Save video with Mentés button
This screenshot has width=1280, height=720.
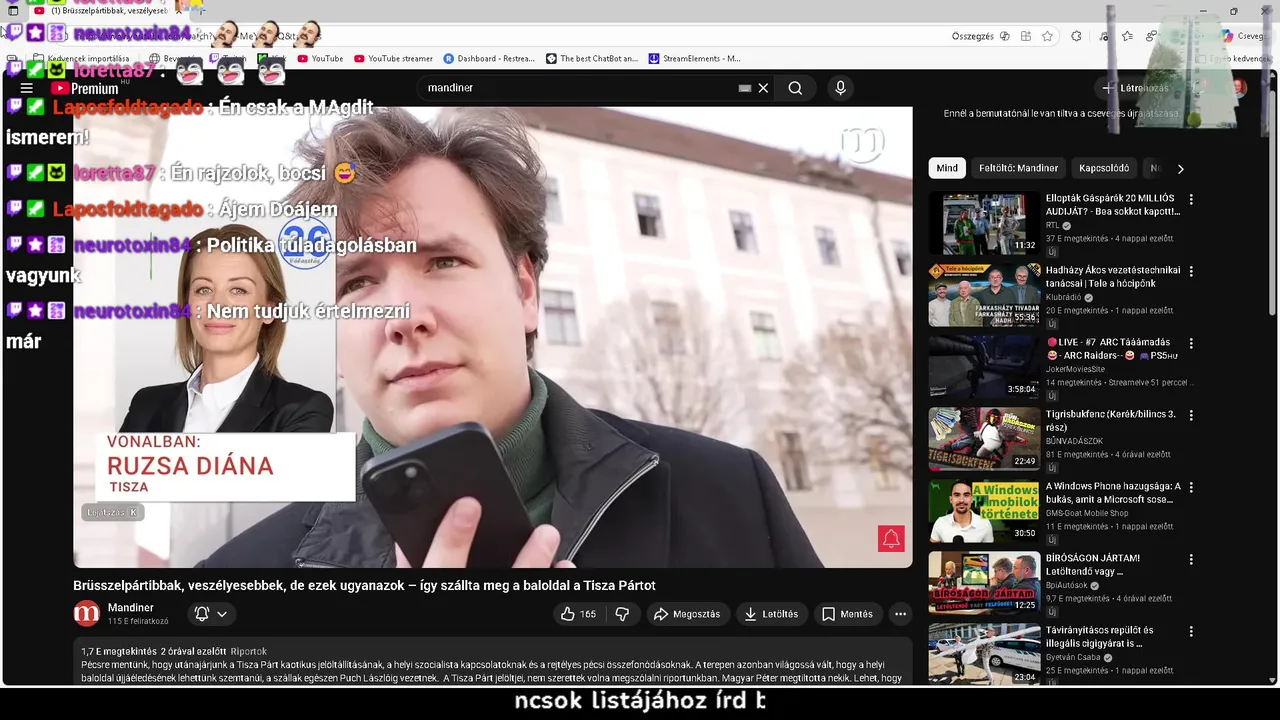coord(847,614)
